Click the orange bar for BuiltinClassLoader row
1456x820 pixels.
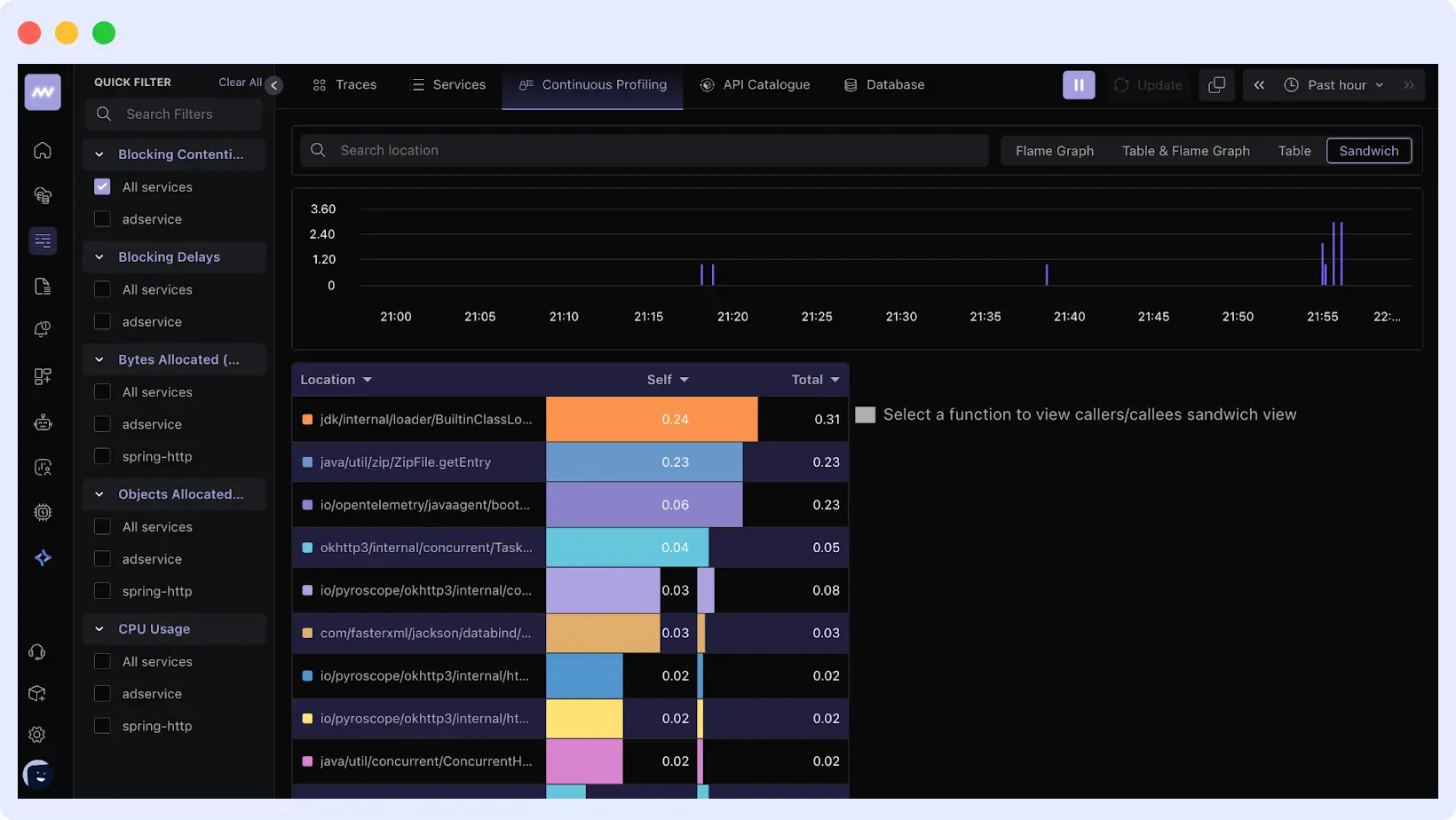[651, 419]
